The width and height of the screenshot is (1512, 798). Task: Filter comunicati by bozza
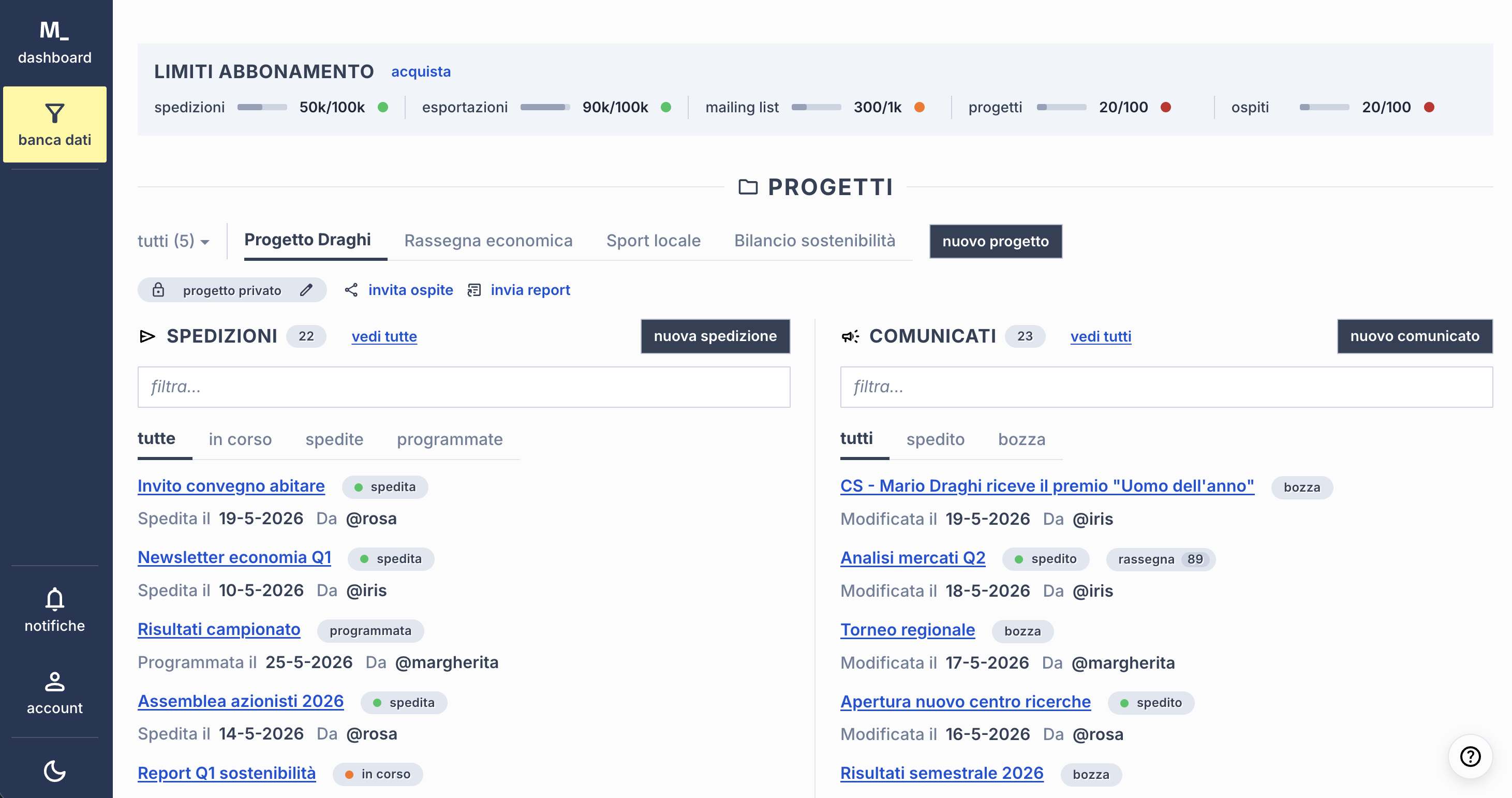point(1022,439)
